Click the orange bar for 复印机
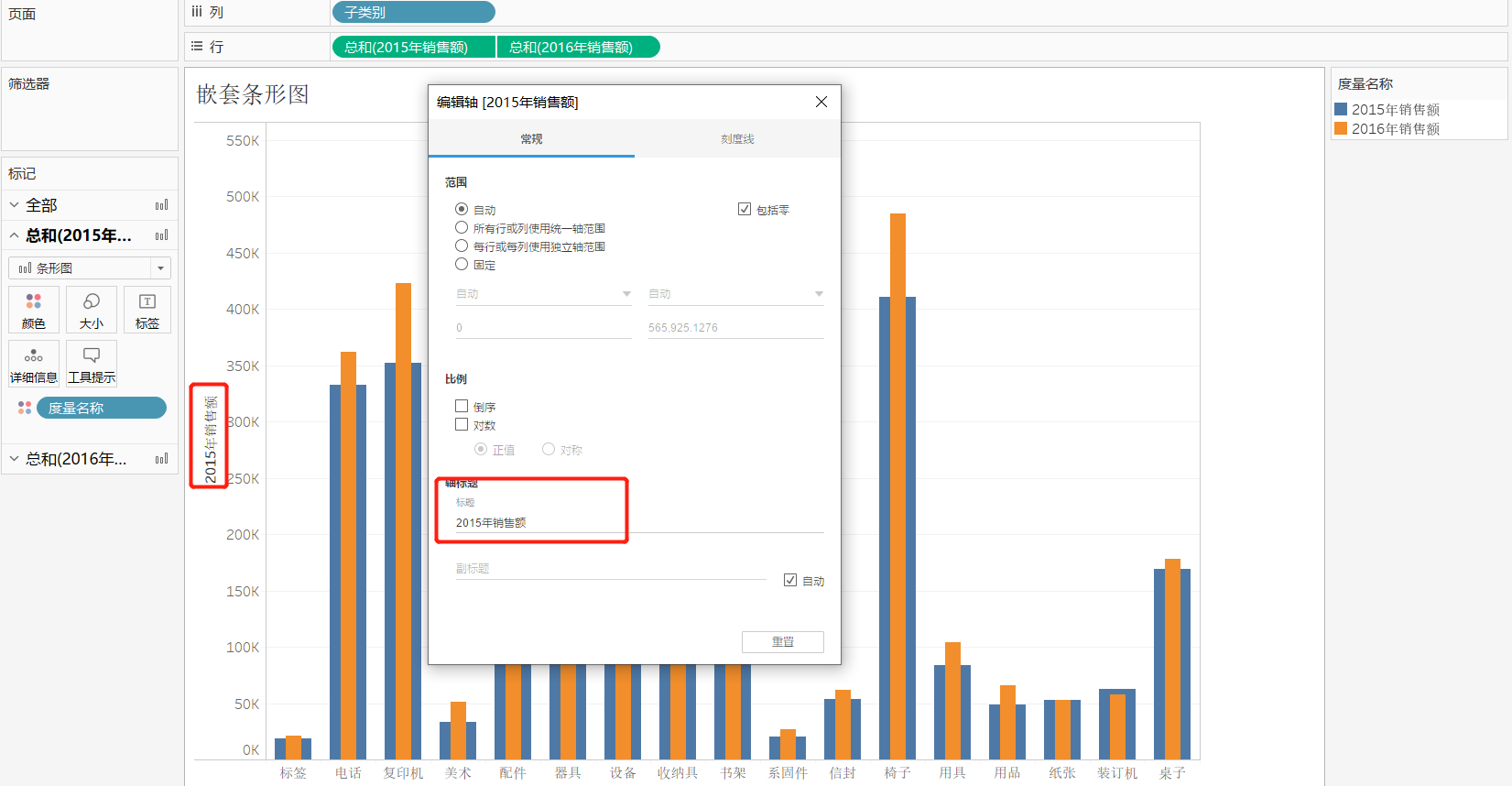This screenshot has height=786, width=1512. coord(403,520)
